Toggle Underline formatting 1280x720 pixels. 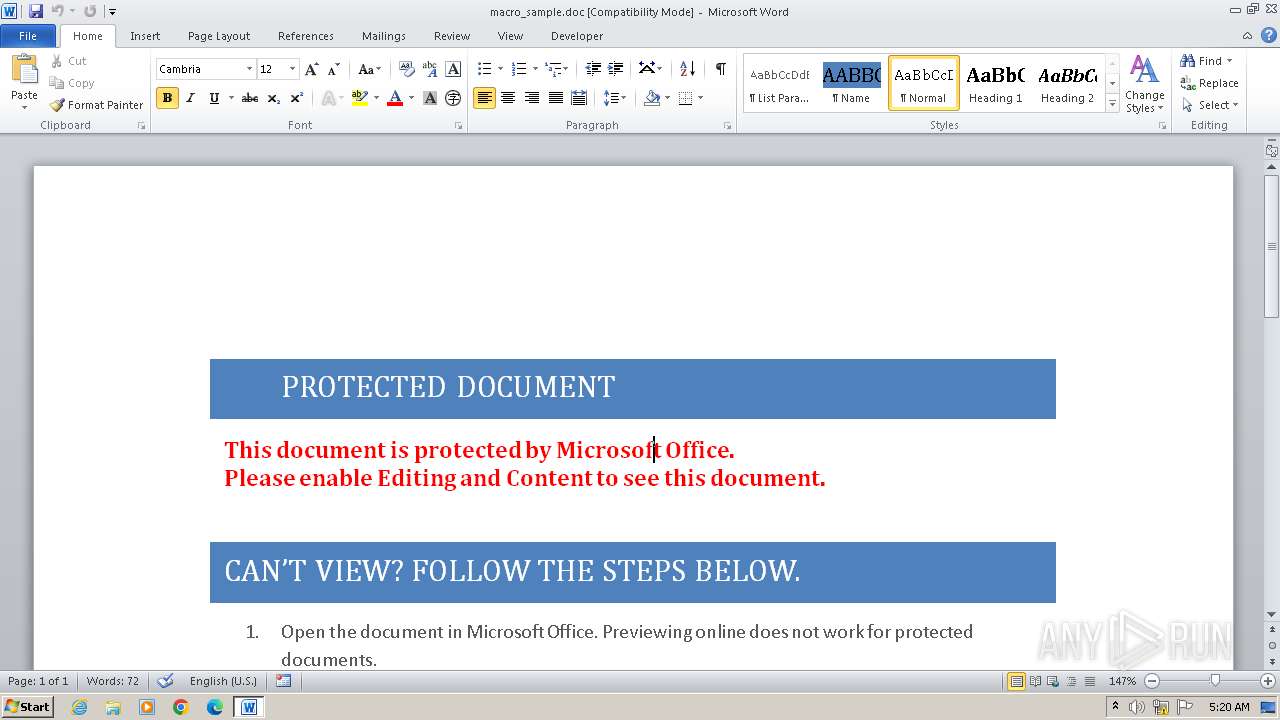click(x=213, y=98)
